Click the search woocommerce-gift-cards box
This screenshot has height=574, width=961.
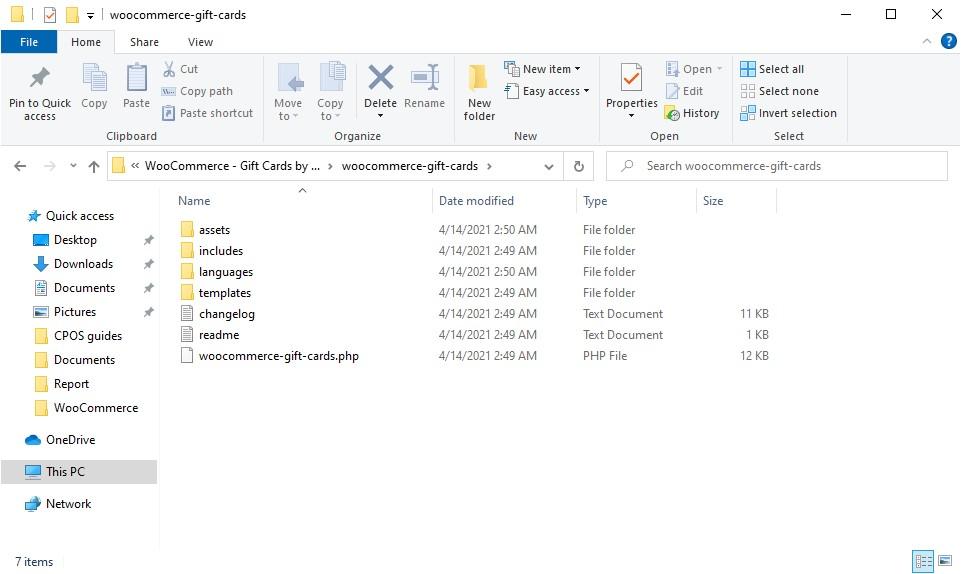(777, 166)
